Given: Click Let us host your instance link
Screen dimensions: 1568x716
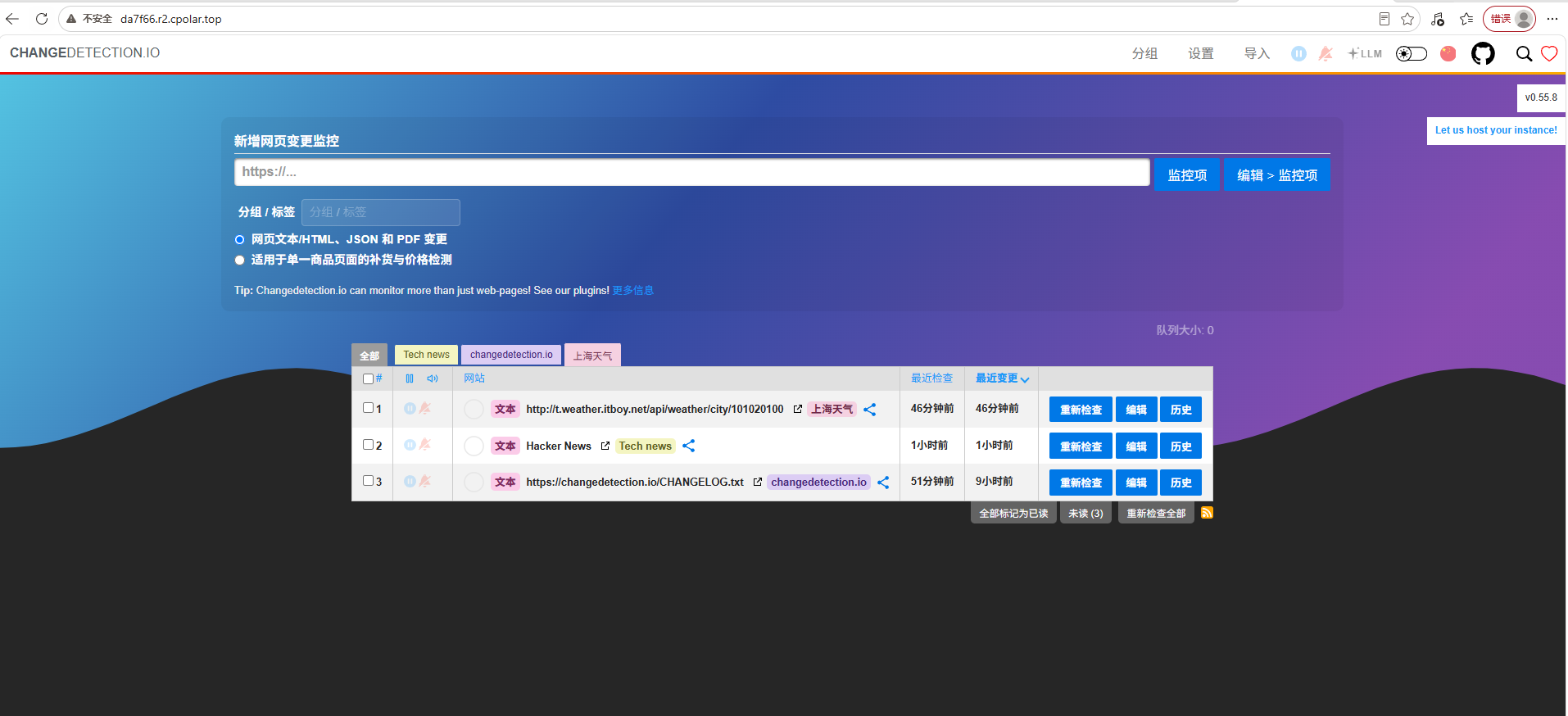Looking at the screenshot, I should (1496, 130).
